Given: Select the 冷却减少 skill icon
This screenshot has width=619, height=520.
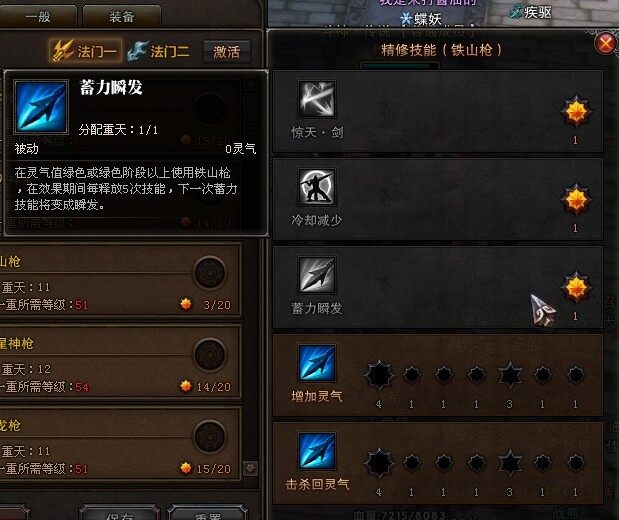Looking at the screenshot, I should coord(317,187).
